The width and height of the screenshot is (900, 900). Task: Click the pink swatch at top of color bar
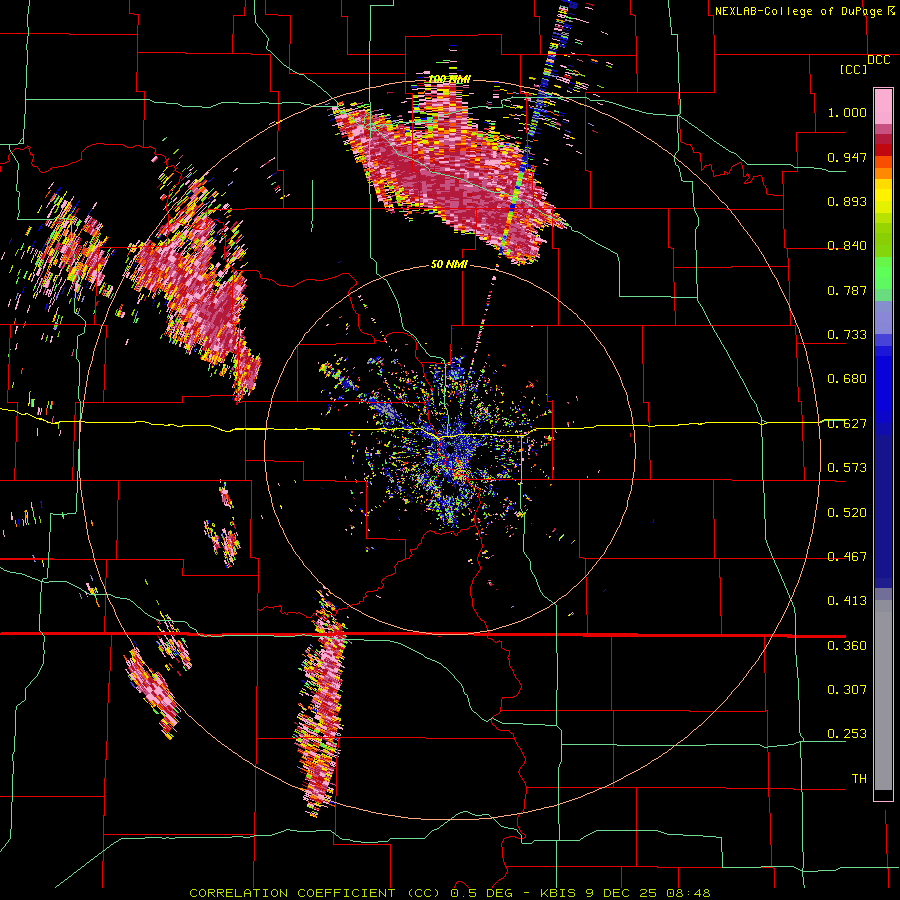click(x=883, y=106)
